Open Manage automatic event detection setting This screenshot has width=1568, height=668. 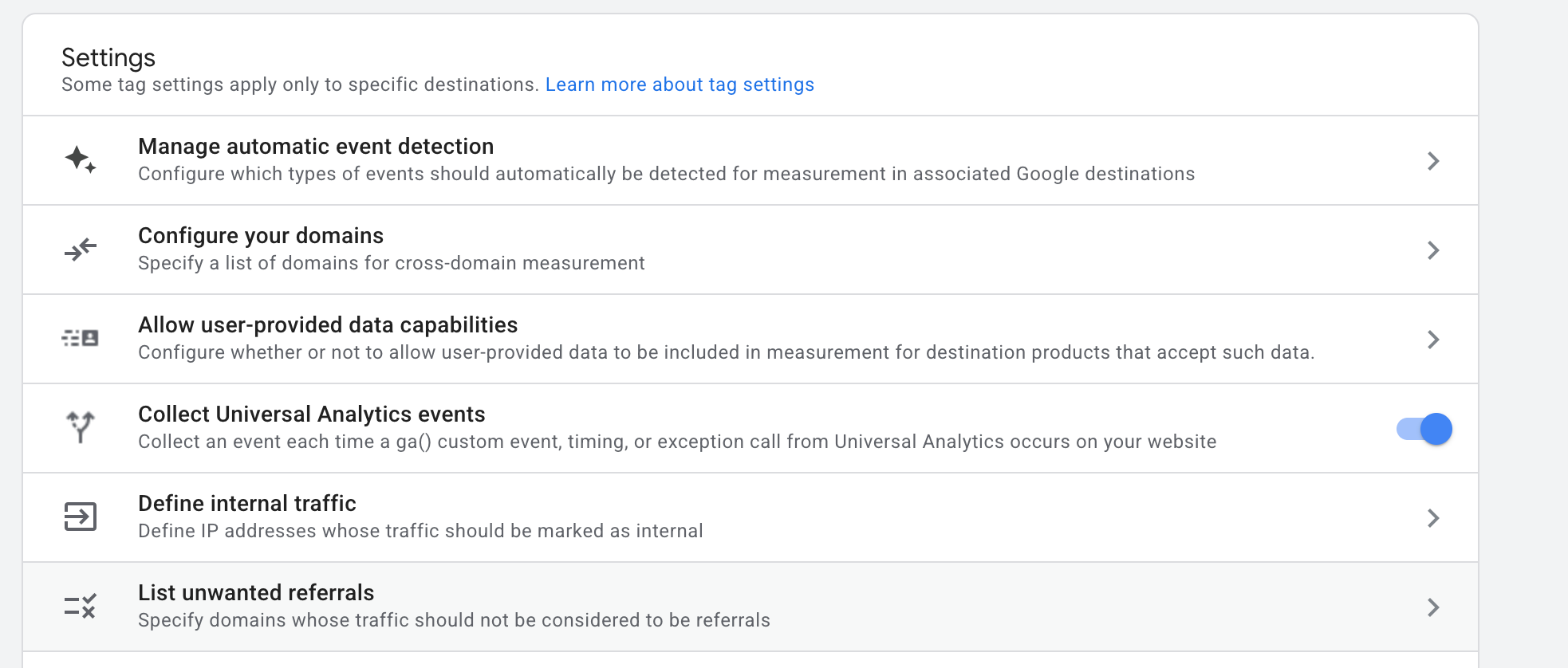tap(316, 147)
